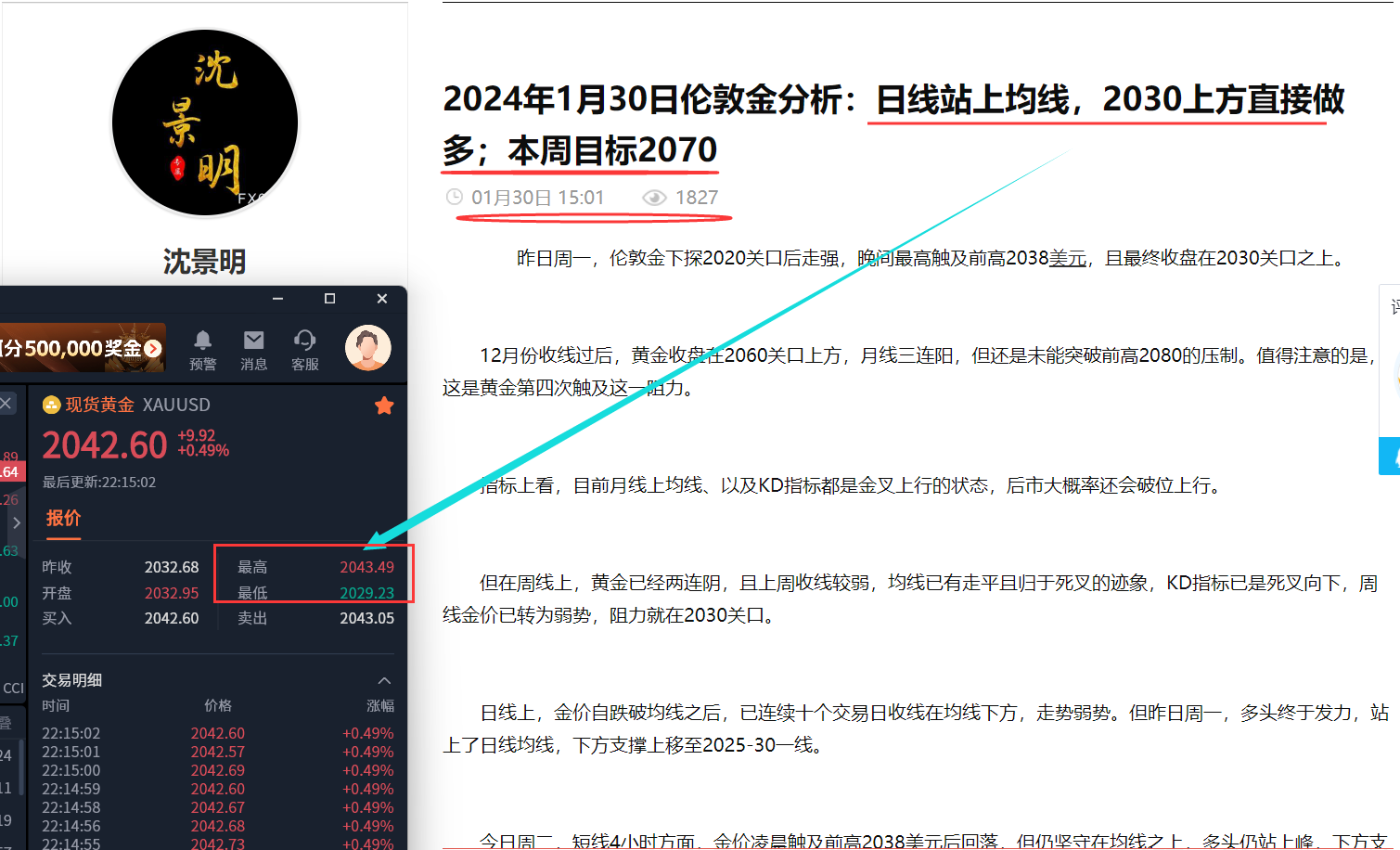Click the paragraph starting 日线上，金价自跌破均线
This screenshot has height=850, width=1400.
point(916,729)
